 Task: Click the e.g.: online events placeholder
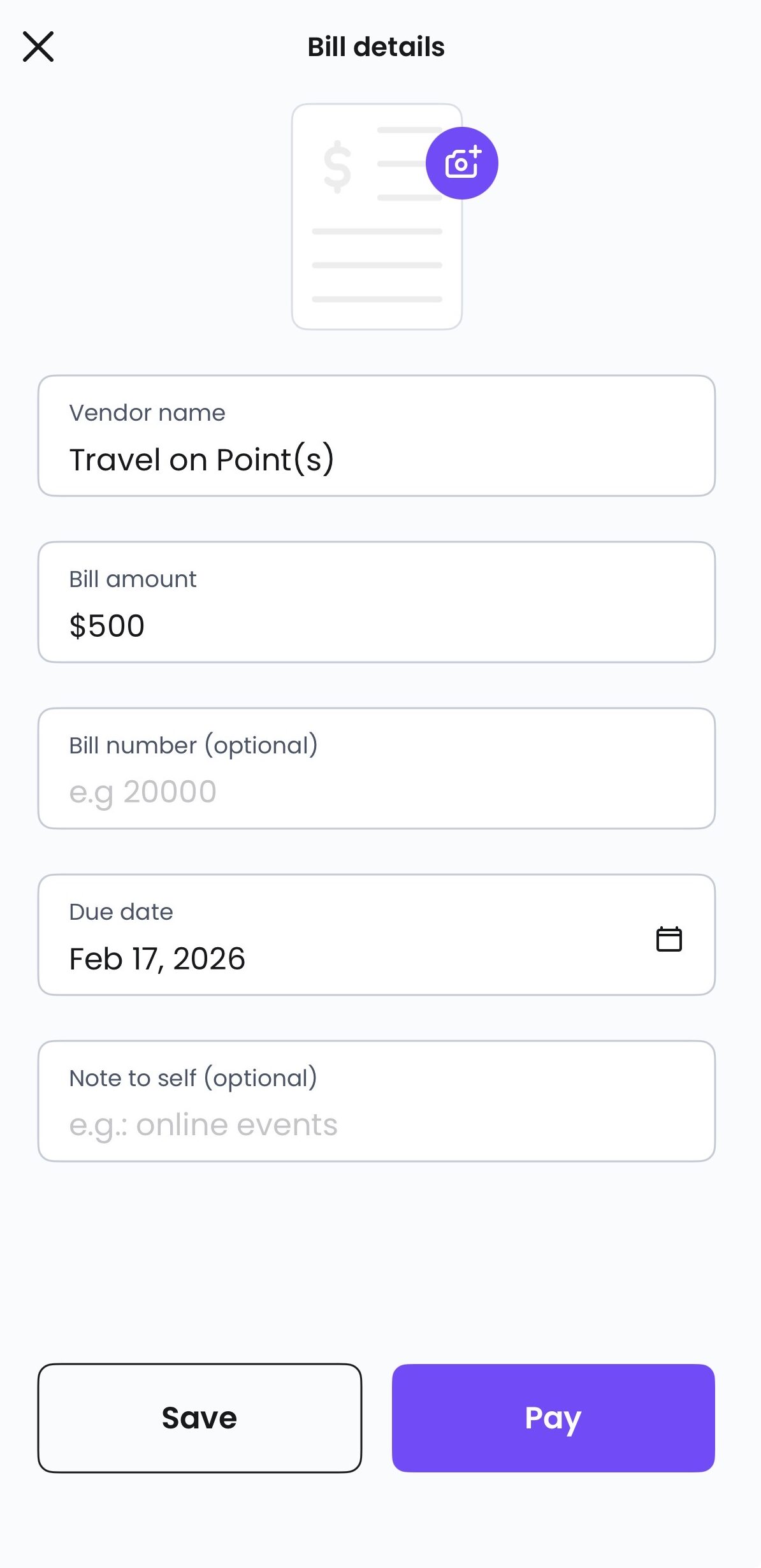click(x=203, y=1126)
